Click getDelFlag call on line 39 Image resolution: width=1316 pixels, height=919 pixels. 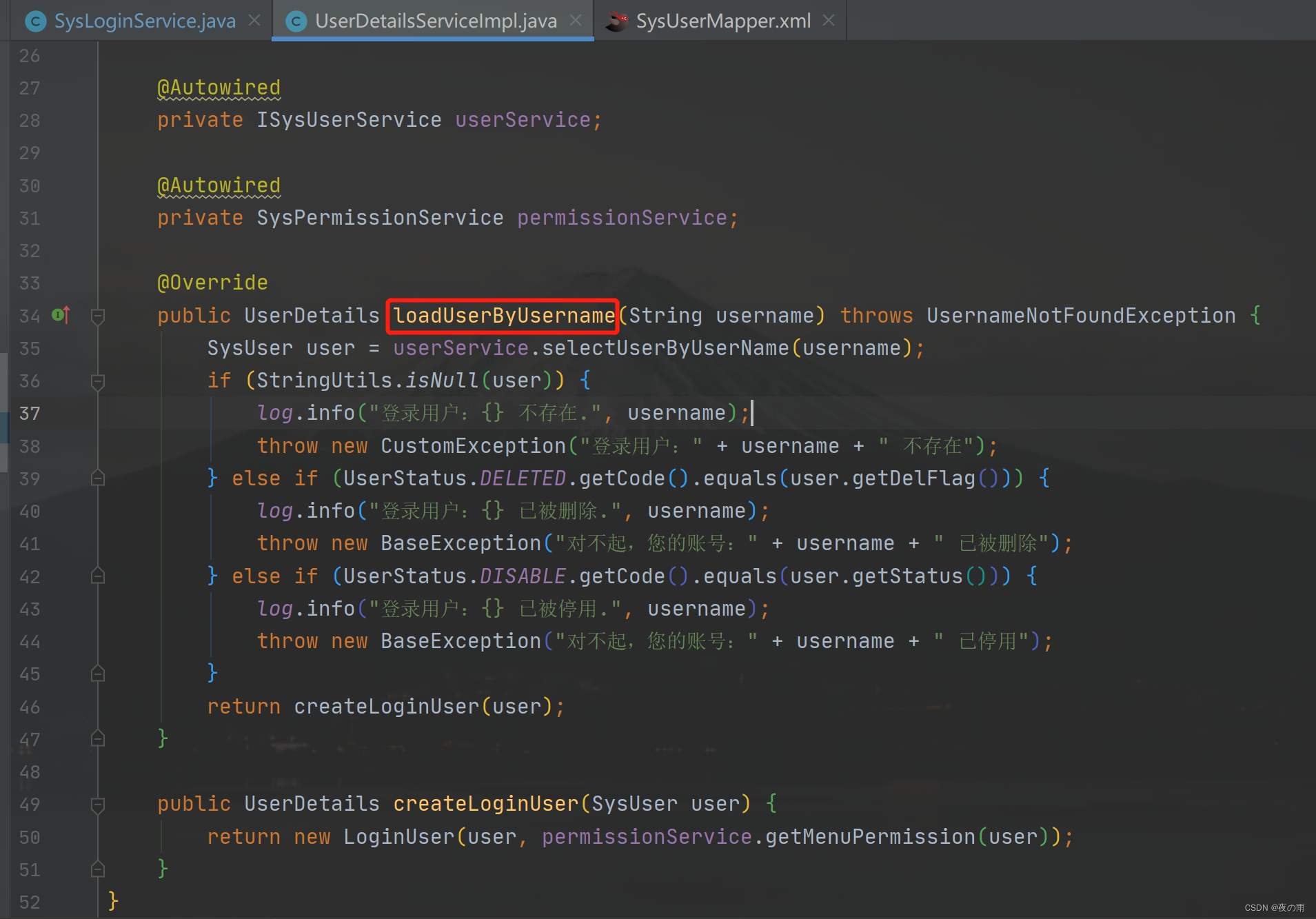pyautogui.click(x=914, y=478)
